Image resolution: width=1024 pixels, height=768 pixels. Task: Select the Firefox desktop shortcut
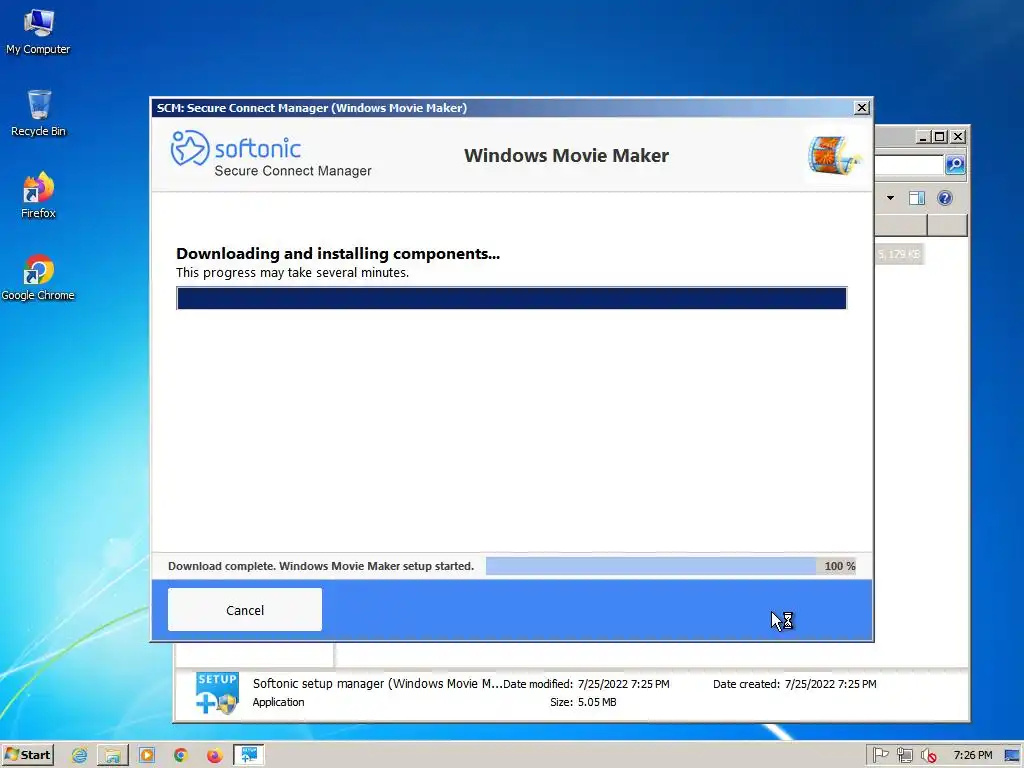(x=38, y=195)
